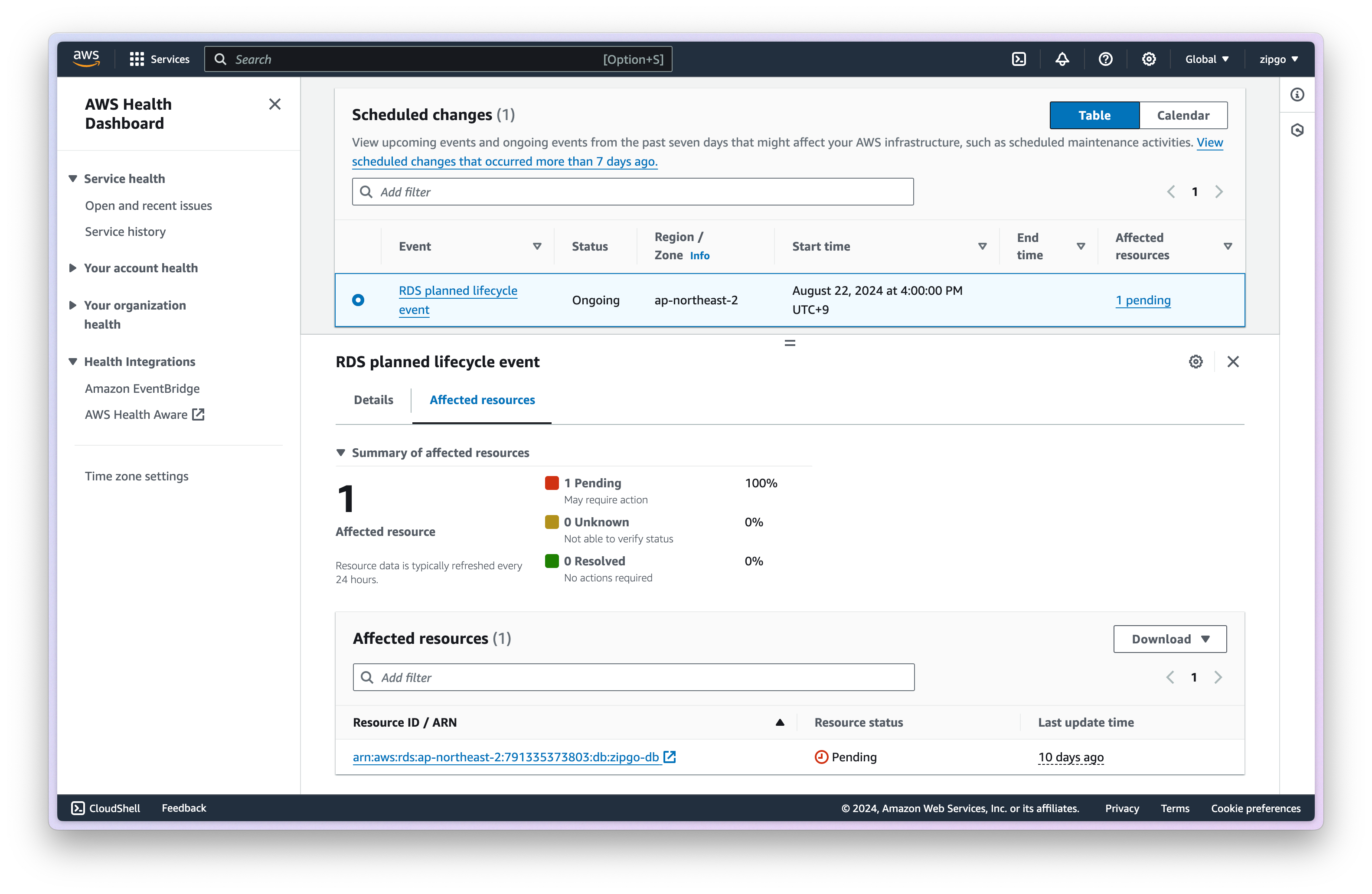Open the Download dropdown
Image resolution: width=1372 pixels, height=894 pixels.
click(x=1169, y=639)
